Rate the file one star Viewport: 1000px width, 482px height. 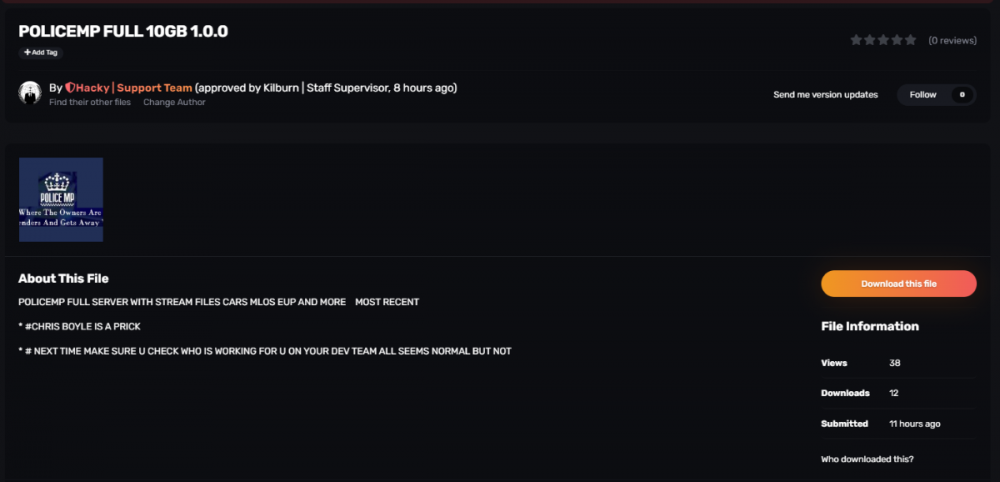(x=856, y=40)
